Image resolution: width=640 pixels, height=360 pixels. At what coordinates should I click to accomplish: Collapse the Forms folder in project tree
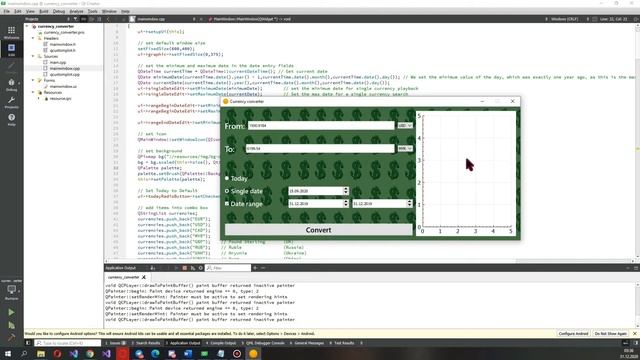point(33,80)
